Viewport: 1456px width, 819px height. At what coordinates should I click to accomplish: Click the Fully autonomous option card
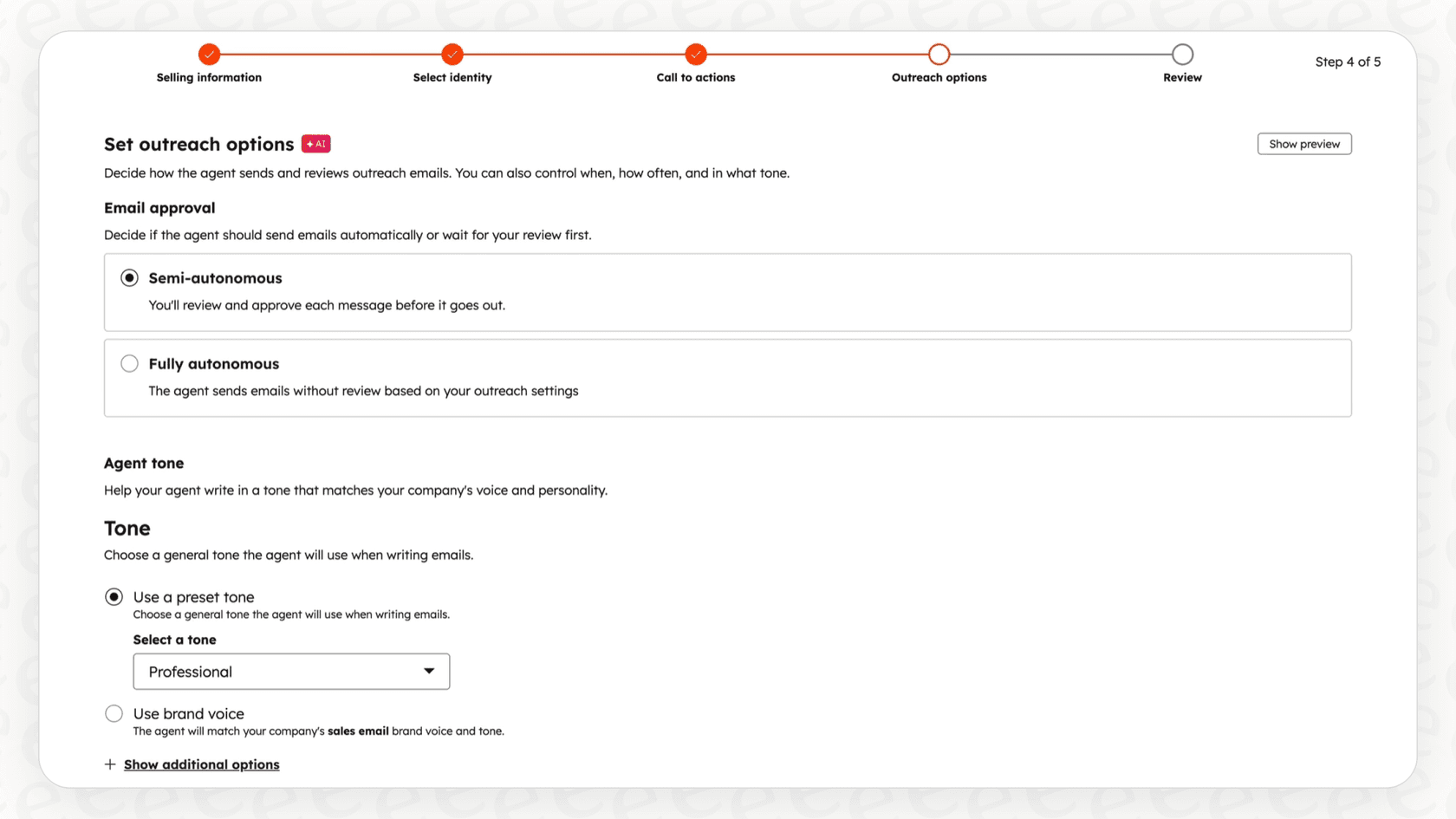point(727,378)
